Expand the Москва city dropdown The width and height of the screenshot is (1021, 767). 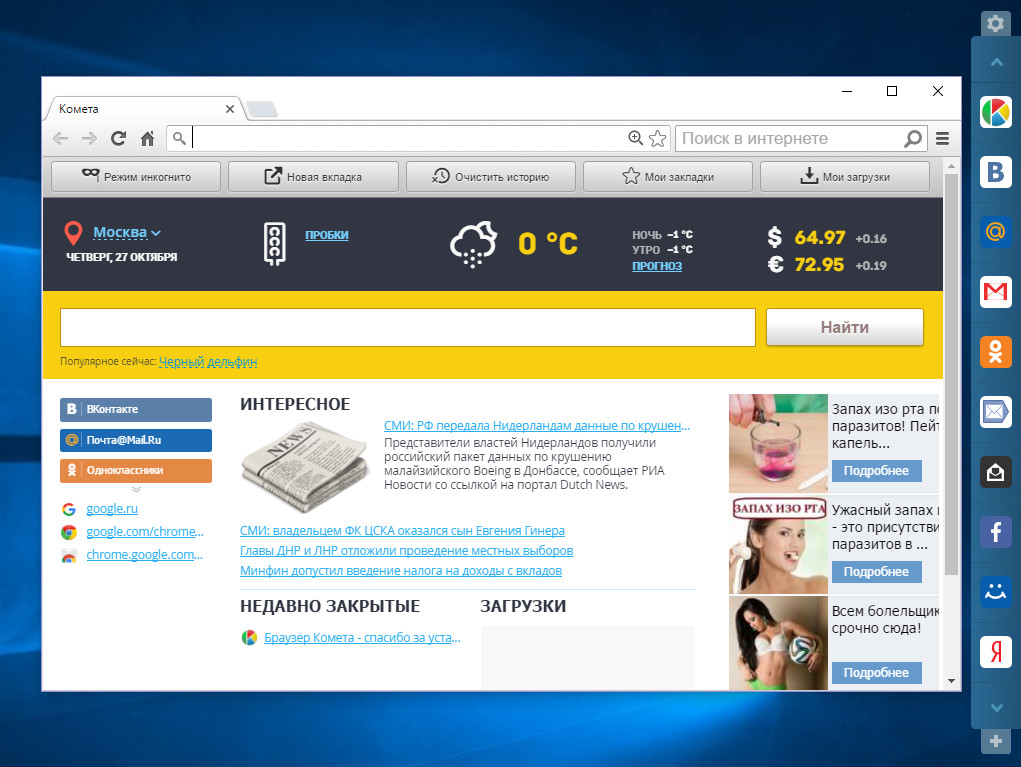(x=127, y=232)
